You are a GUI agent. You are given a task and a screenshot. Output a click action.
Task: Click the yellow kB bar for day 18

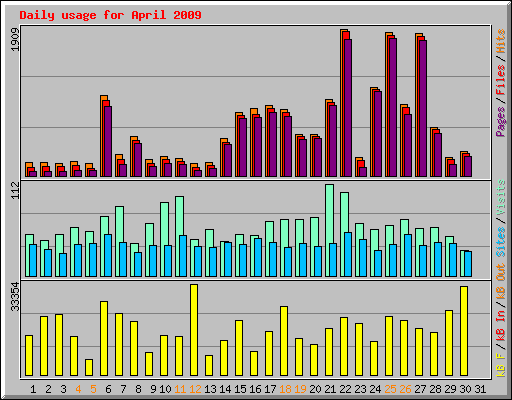point(284,341)
